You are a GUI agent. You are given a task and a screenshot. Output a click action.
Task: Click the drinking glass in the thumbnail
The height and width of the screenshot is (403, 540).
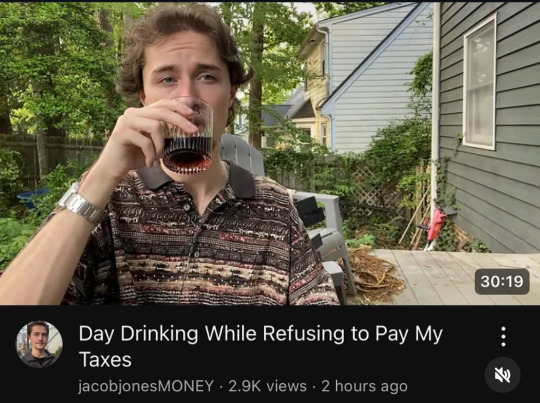[x=188, y=135]
